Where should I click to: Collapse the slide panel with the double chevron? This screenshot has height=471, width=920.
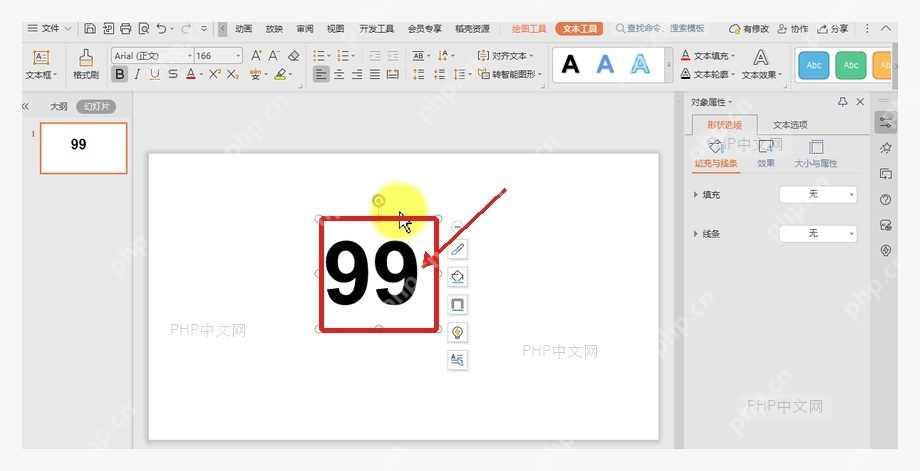pos(25,107)
